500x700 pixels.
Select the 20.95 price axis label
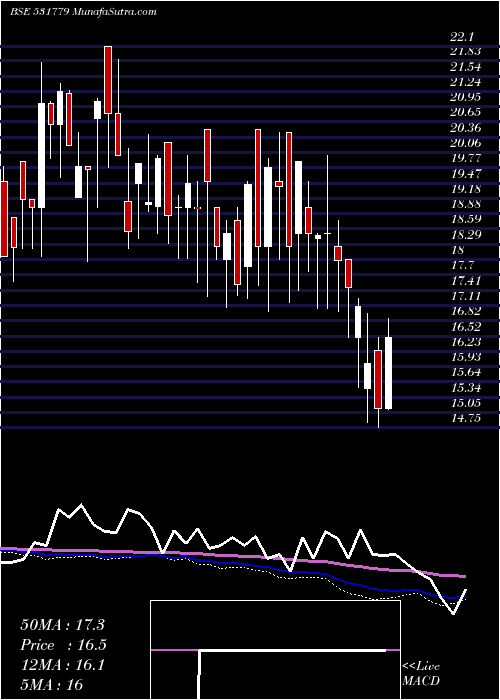click(x=465, y=98)
